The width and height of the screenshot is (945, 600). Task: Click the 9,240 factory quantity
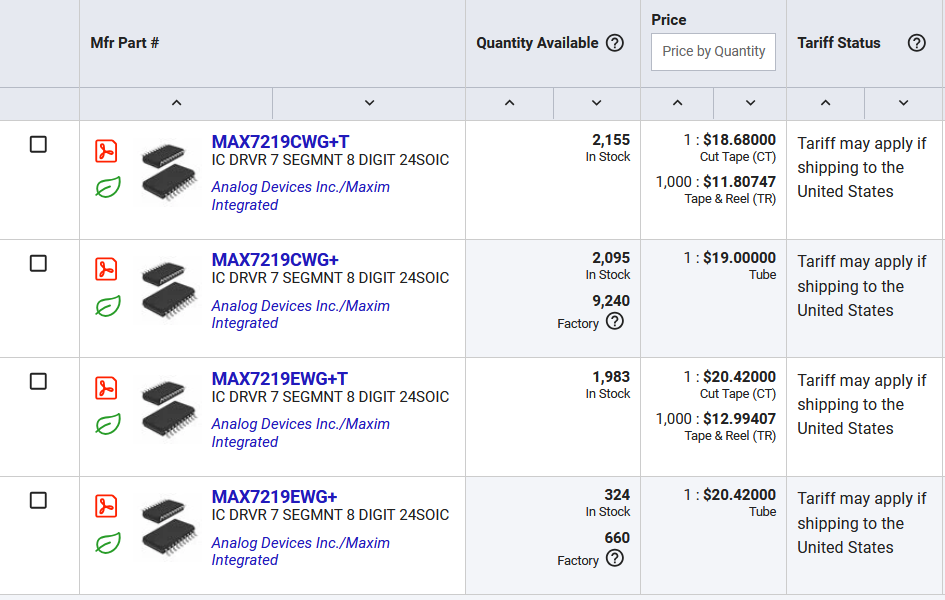point(611,301)
